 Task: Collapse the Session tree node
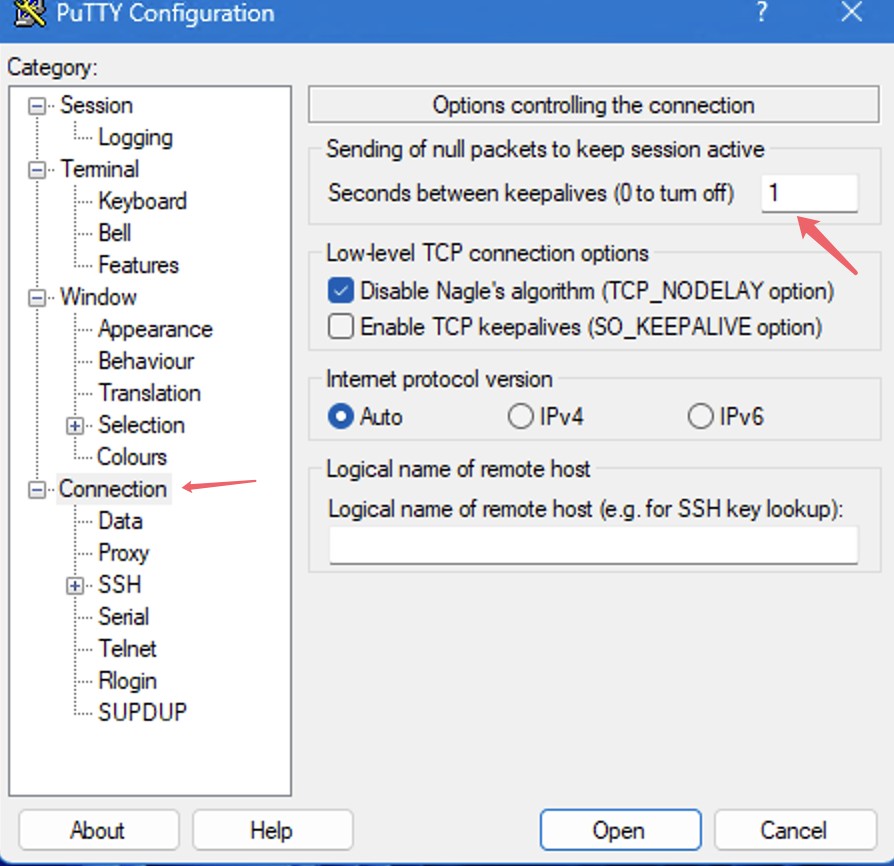[38, 106]
